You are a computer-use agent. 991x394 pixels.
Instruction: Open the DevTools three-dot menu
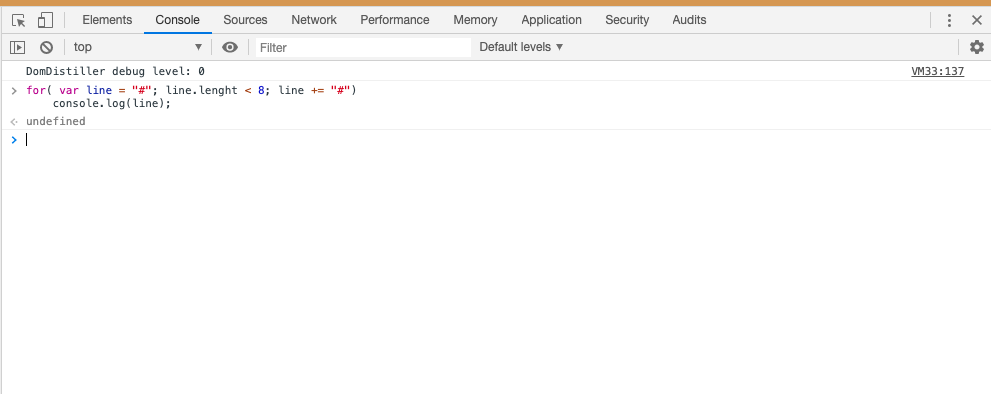[x=949, y=20]
